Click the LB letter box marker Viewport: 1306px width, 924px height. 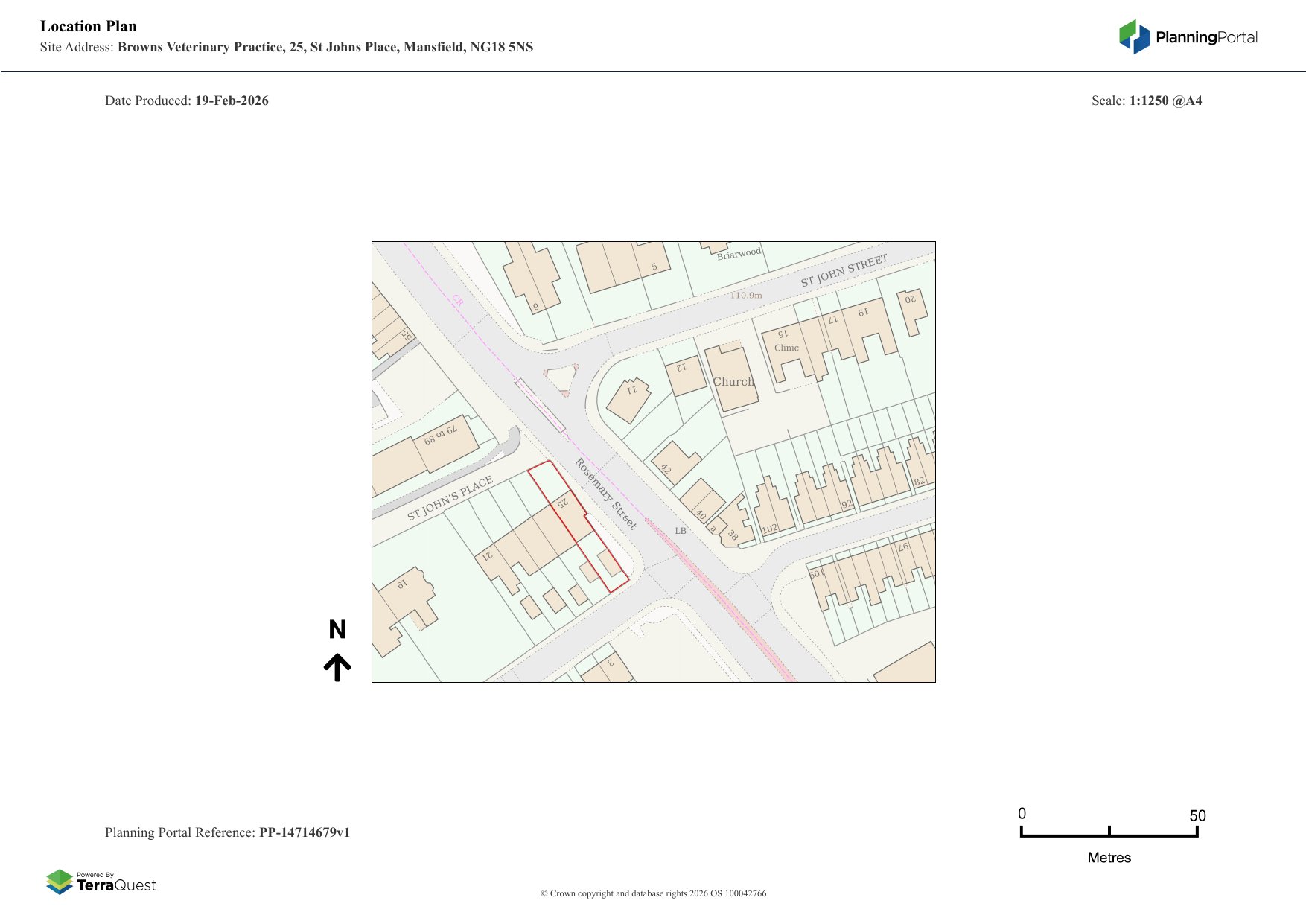pos(681,531)
